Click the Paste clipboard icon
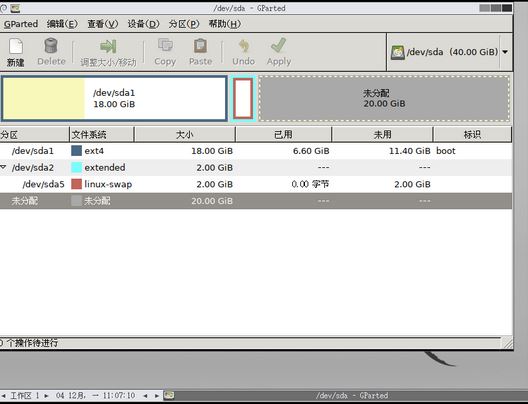The image size is (528, 404). coord(200,46)
